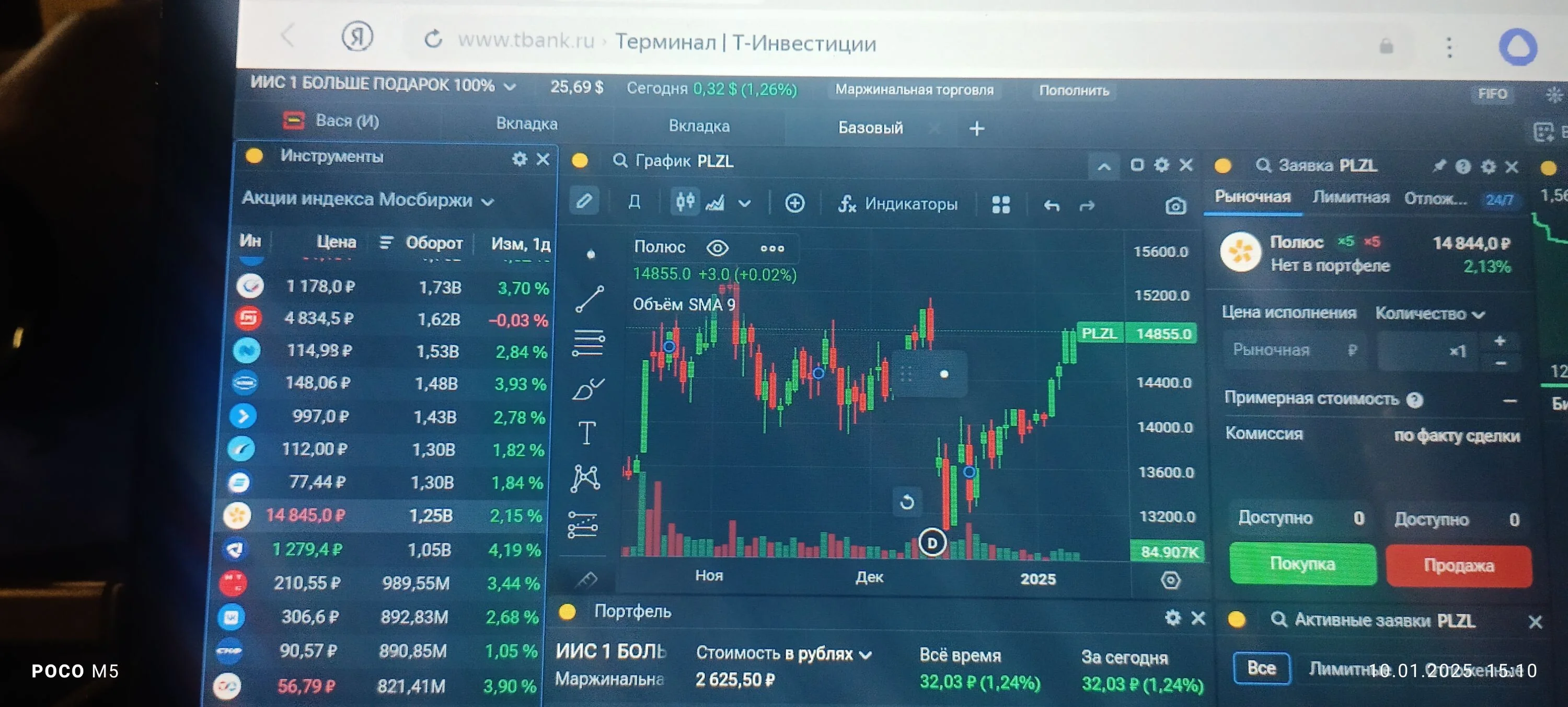Redo the chart action
This screenshot has height=707, width=1568.
[1087, 207]
